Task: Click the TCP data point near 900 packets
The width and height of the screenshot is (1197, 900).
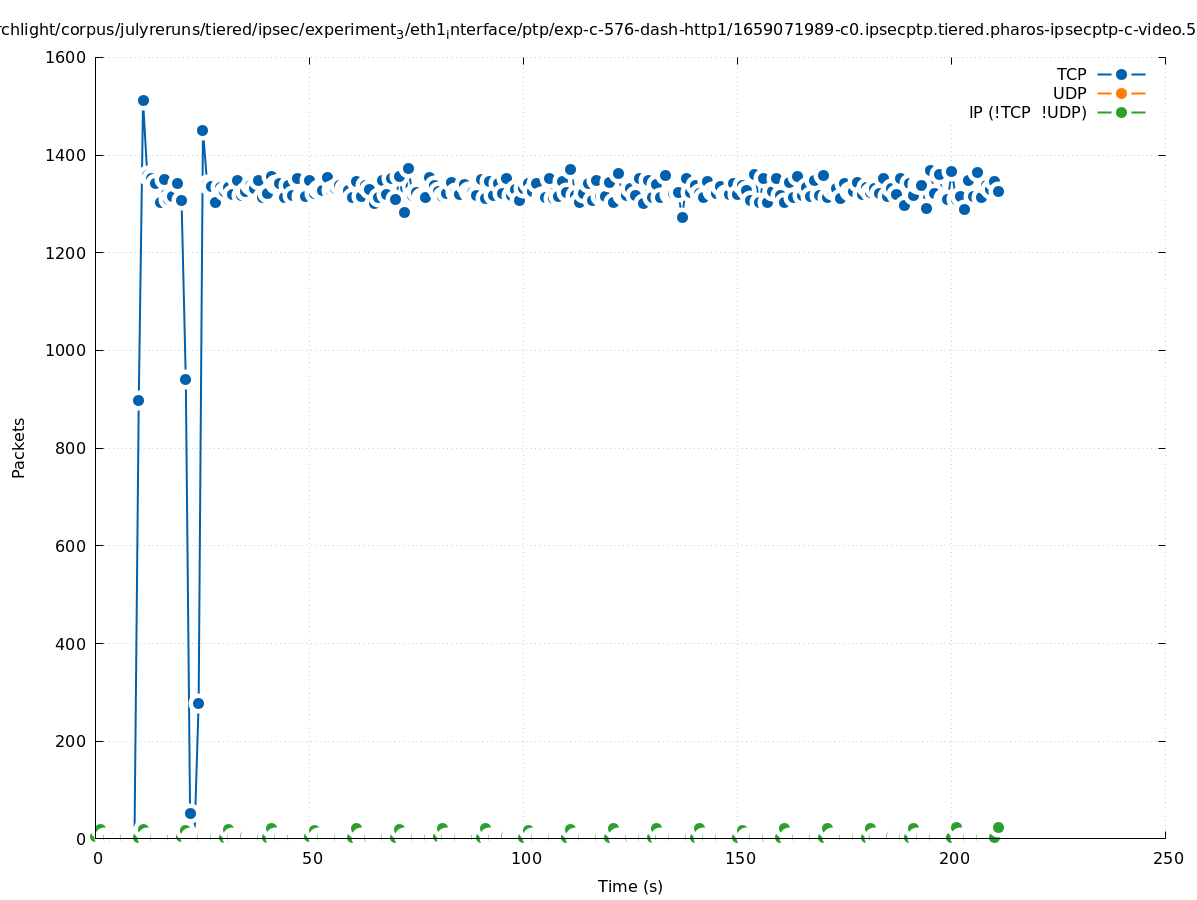Action: click(x=138, y=400)
